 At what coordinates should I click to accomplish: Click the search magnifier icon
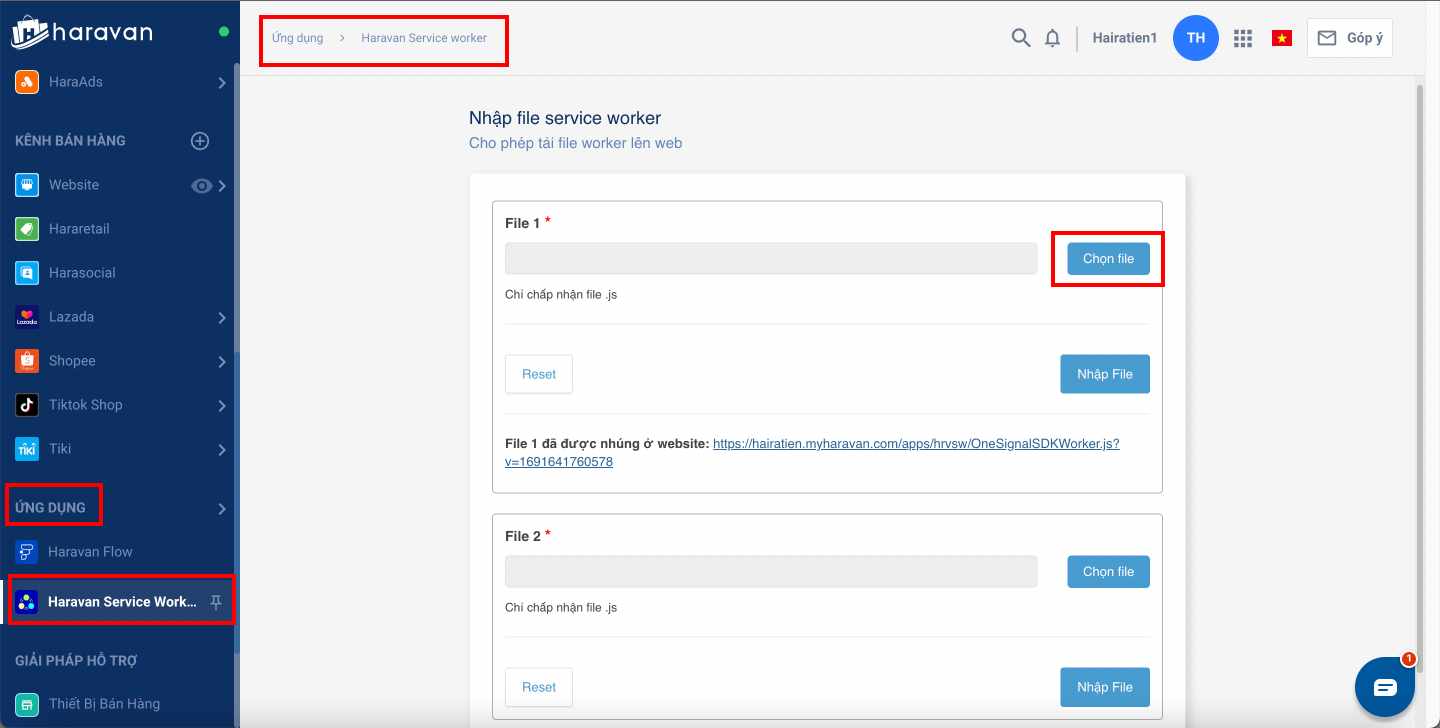[1020, 38]
